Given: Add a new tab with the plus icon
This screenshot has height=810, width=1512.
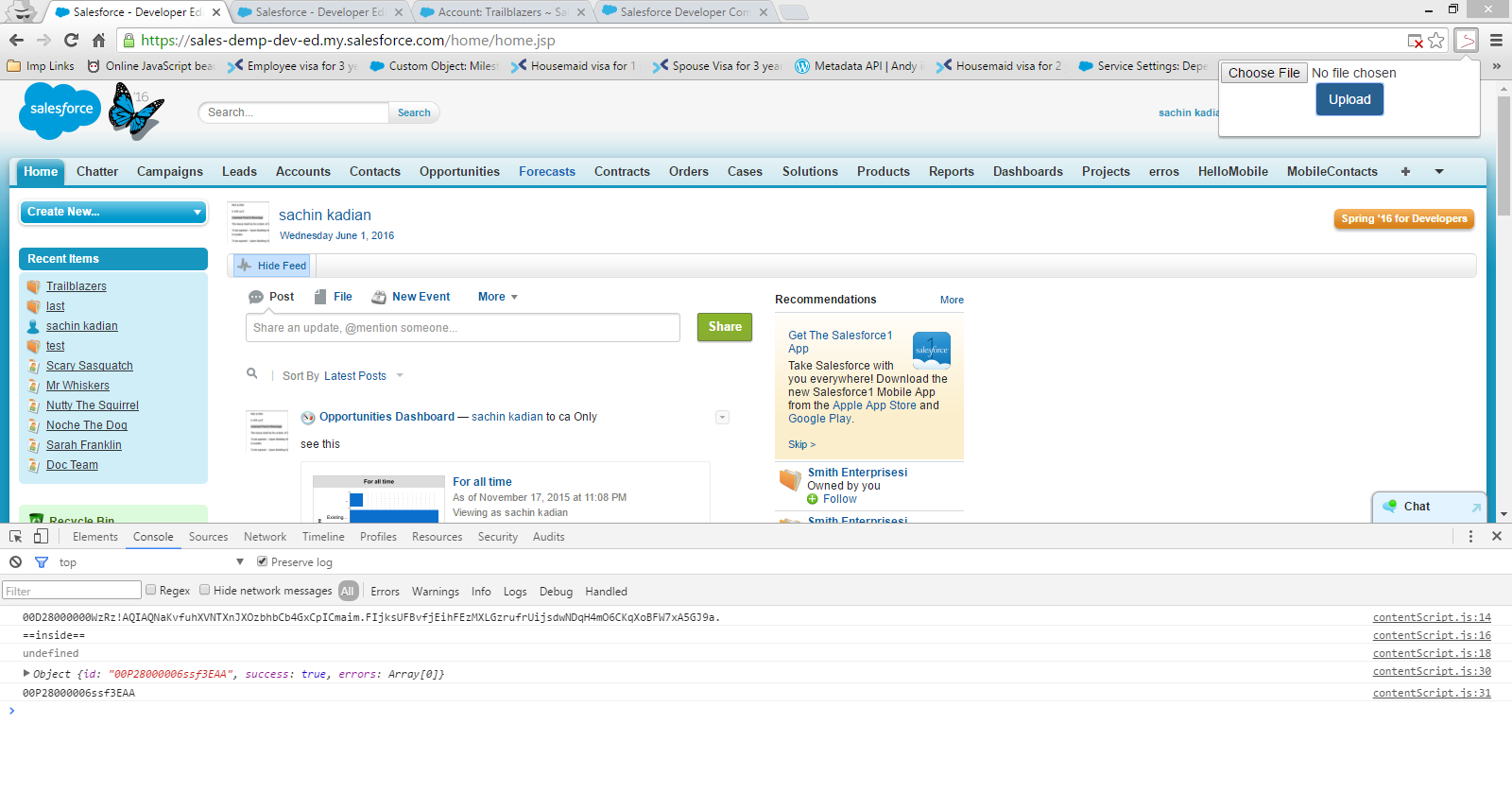Looking at the screenshot, I should pyautogui.click(x=1405, y=171).
